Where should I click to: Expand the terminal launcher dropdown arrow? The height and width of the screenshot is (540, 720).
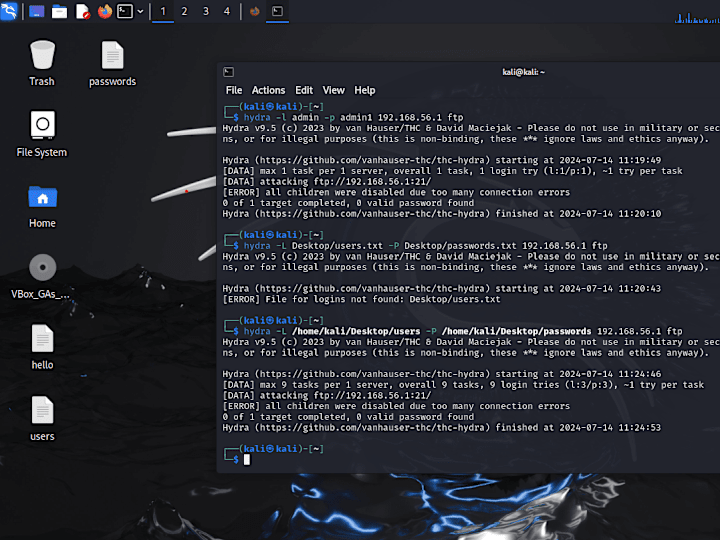pyautogui.click(x=141, y=11)
